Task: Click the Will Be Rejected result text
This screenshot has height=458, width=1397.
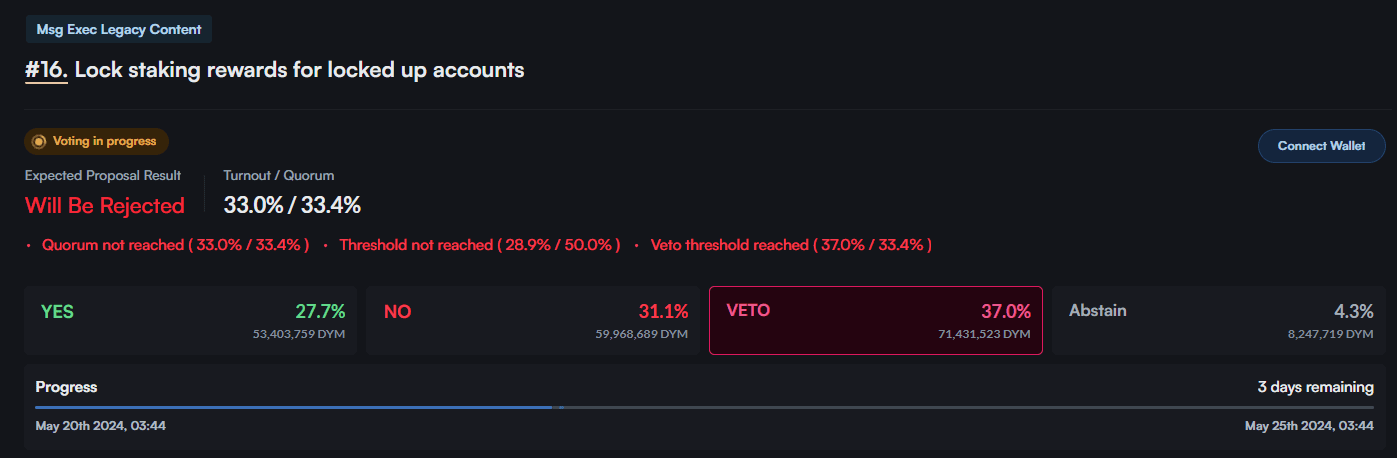Action: click(105, 206)
